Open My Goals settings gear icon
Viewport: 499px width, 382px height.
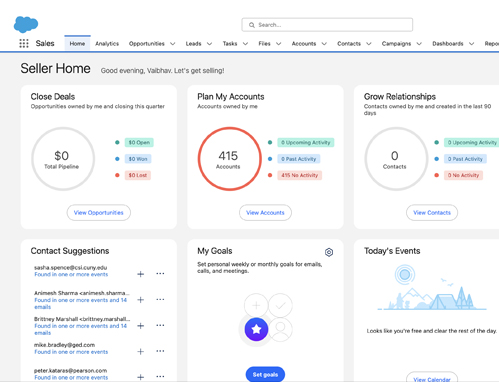(329, 252)
